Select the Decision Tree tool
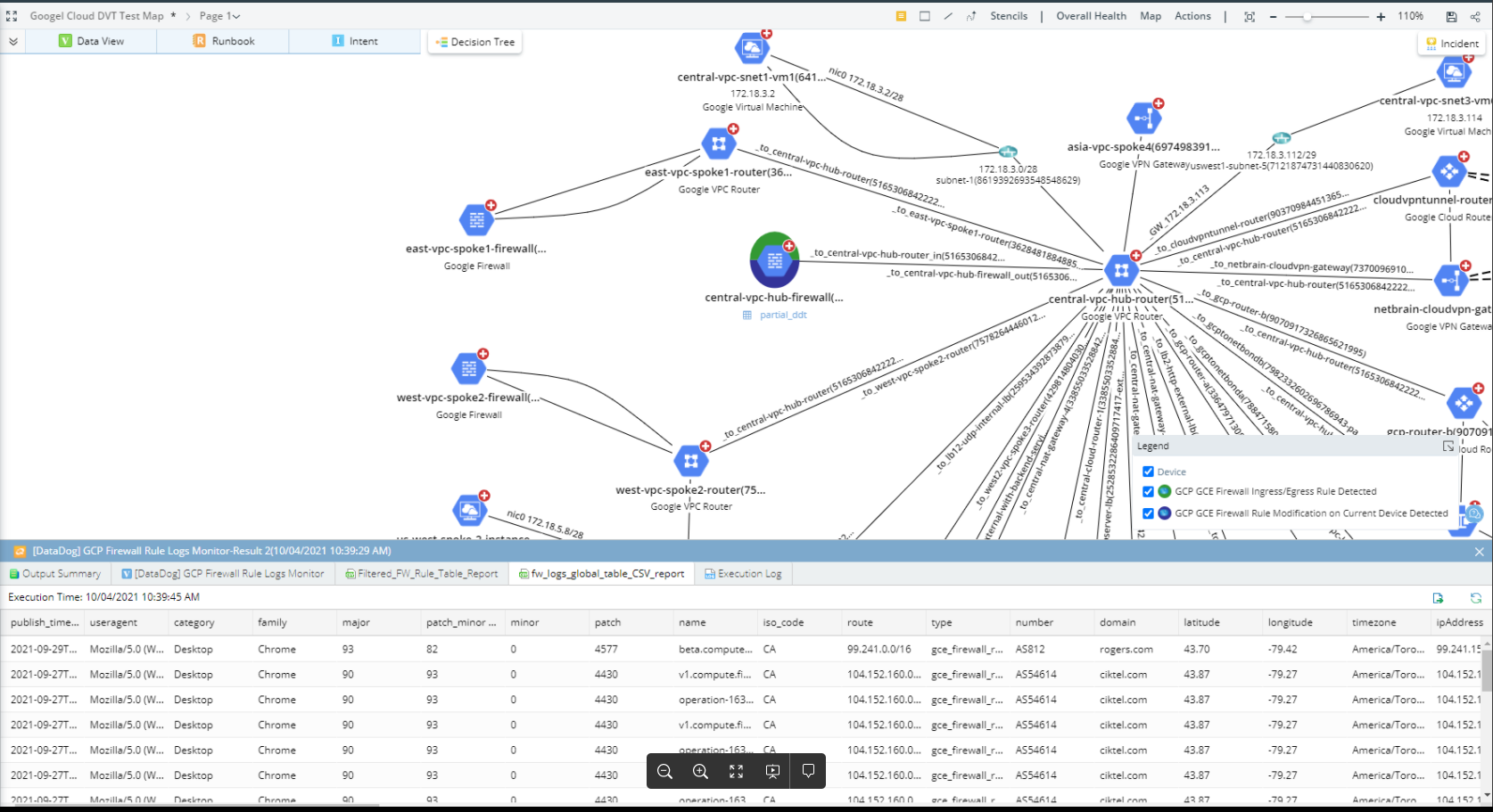Screen dimensions: 1493x812 click(x=474, y=42)
